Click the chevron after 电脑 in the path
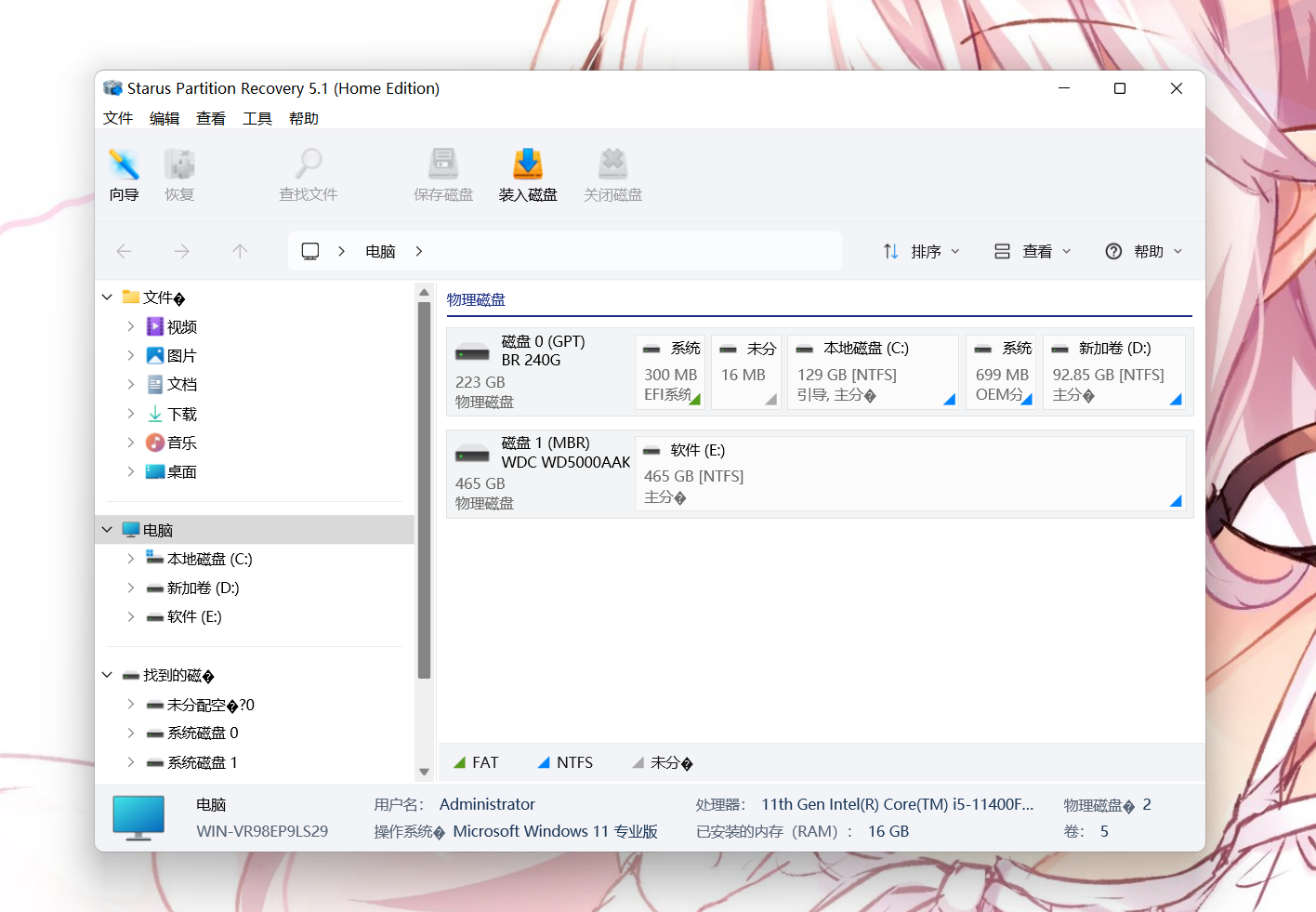The width and height of the screenshot is (1316, 912). [419, 251]
